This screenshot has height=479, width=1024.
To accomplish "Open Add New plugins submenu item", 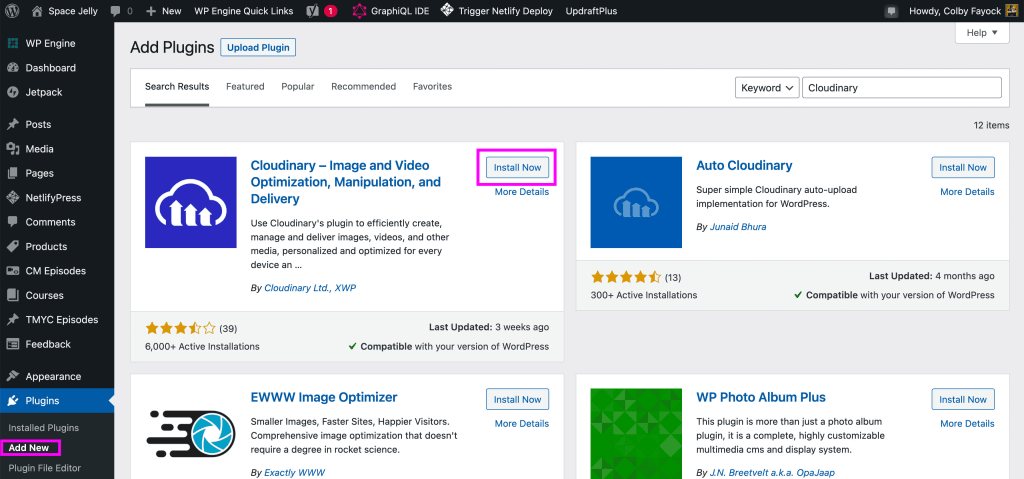I will (x=29, y=448).
